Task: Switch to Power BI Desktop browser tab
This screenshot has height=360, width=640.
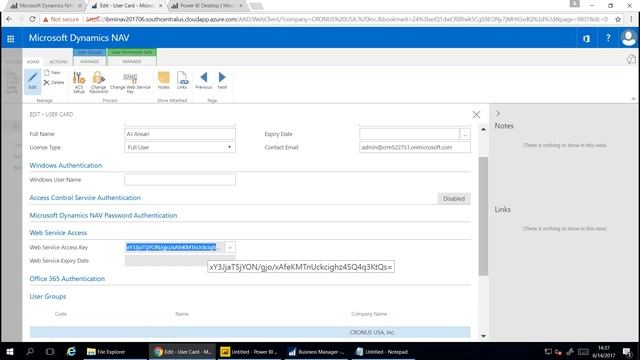Action: coord(207,6)
